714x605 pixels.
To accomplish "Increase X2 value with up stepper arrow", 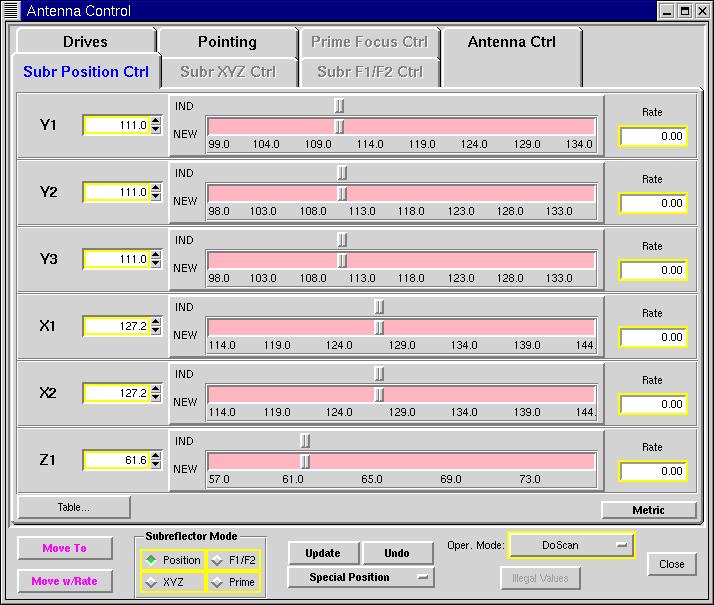I will pos(156,388).
